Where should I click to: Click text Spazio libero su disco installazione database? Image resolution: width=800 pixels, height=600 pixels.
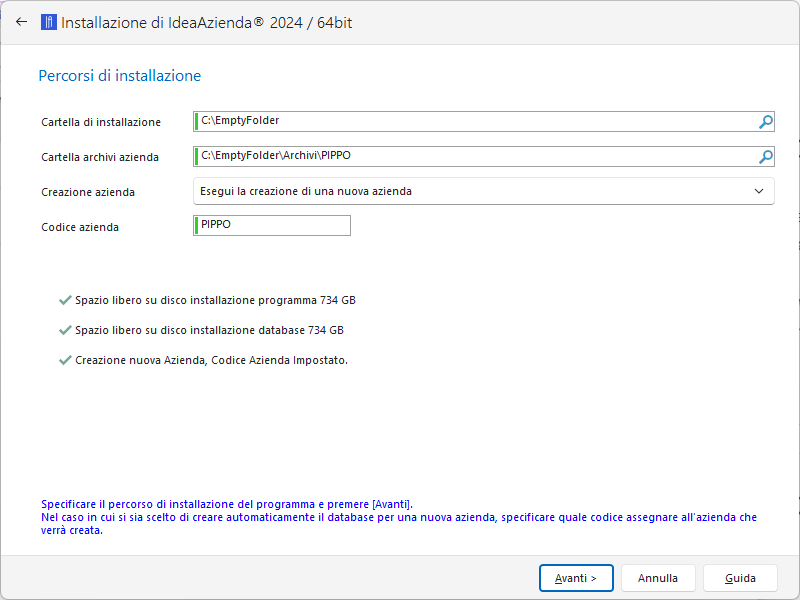click(209, 330)
